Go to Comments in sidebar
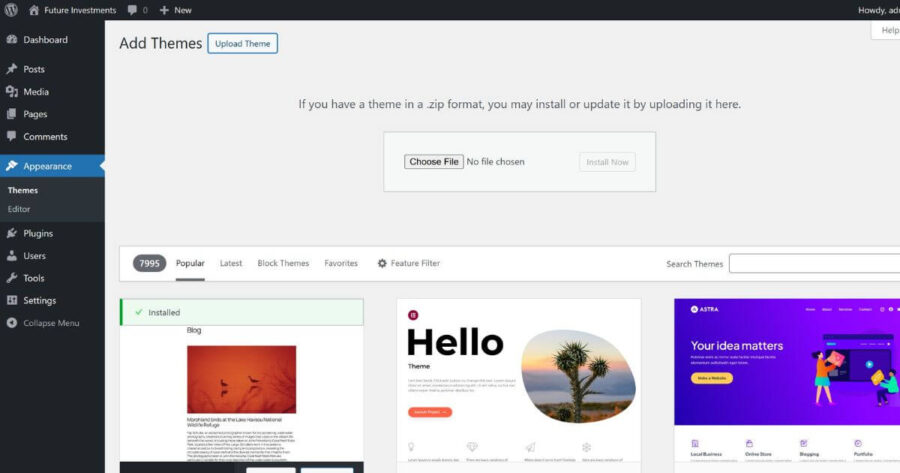Image resolution: width=900 pixels, height=473 pixels. (x=52, y=137)
